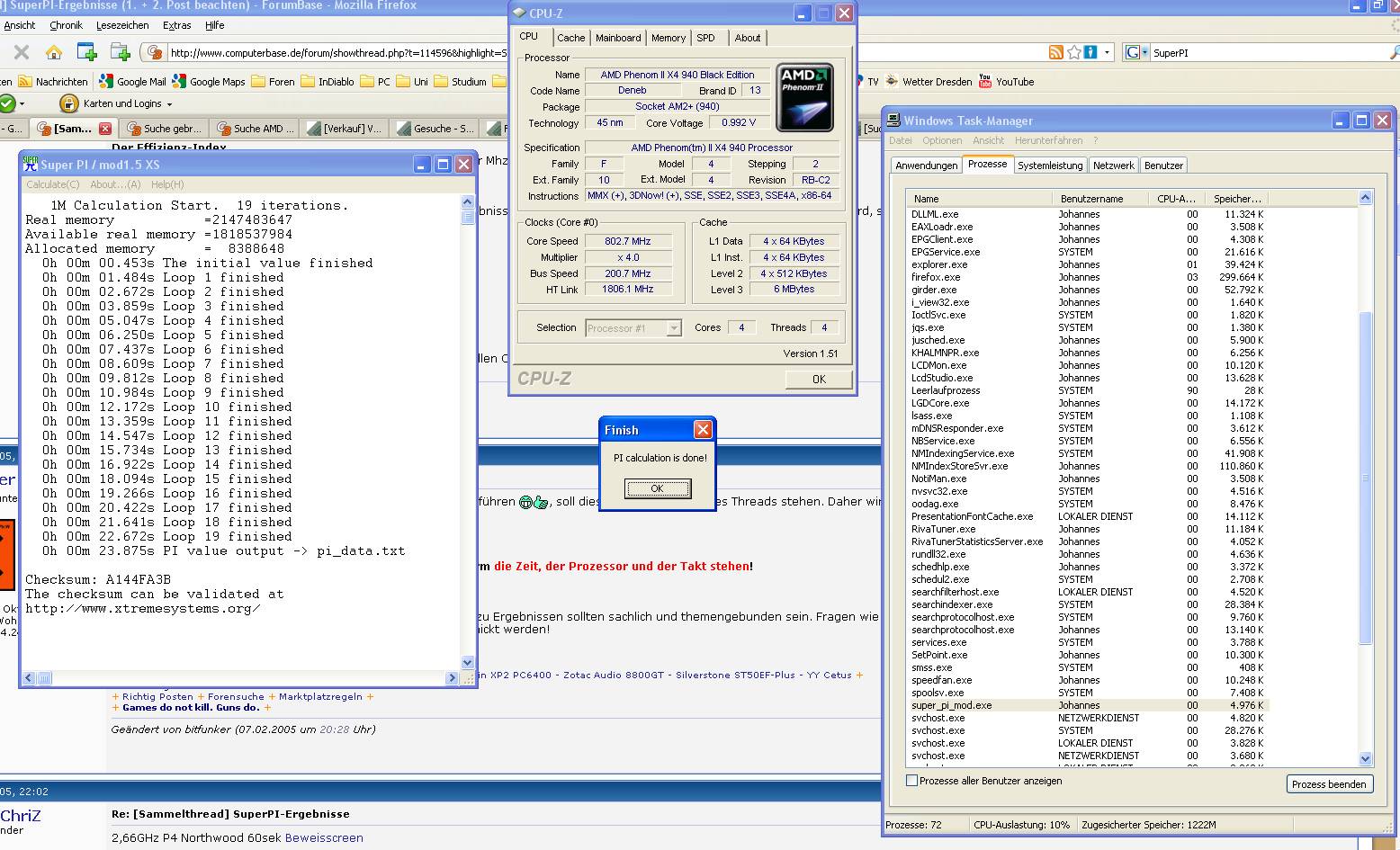
Task: Click OK in the Finish dialog
Action: pos(658,488)
